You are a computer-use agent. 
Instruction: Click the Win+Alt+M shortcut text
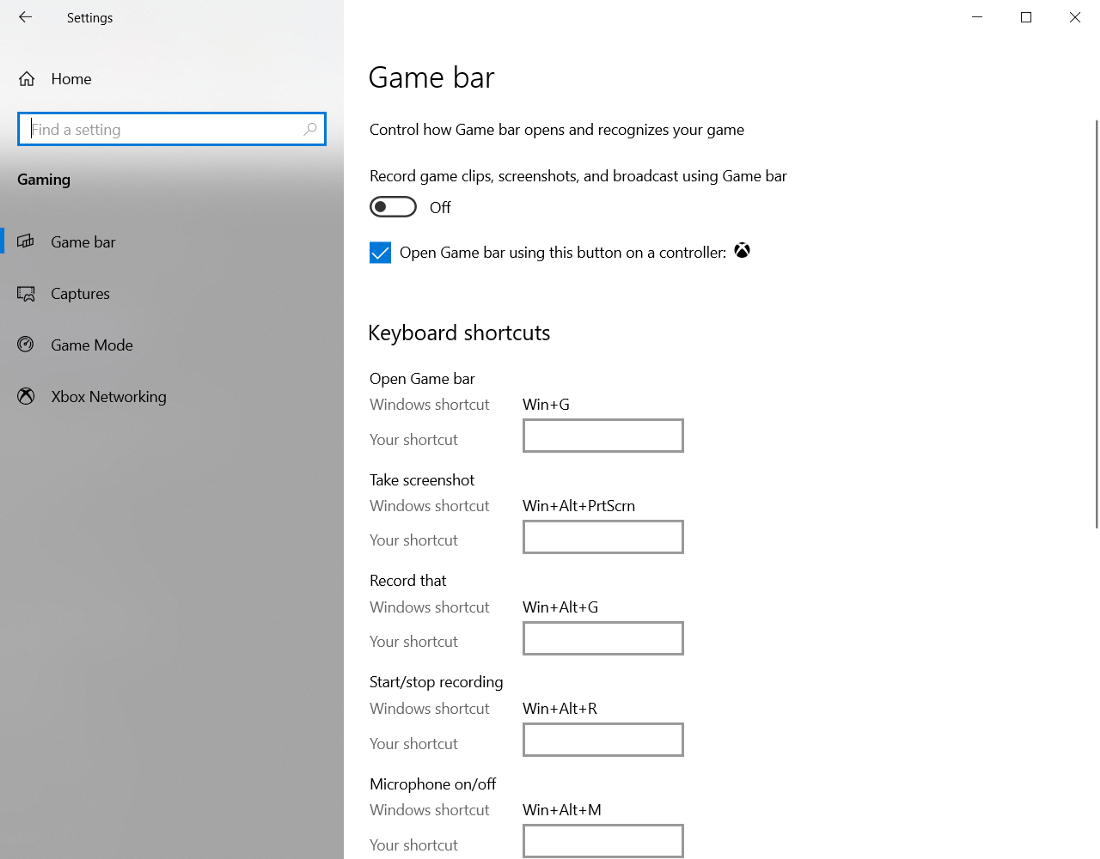(x=562, y=810)
